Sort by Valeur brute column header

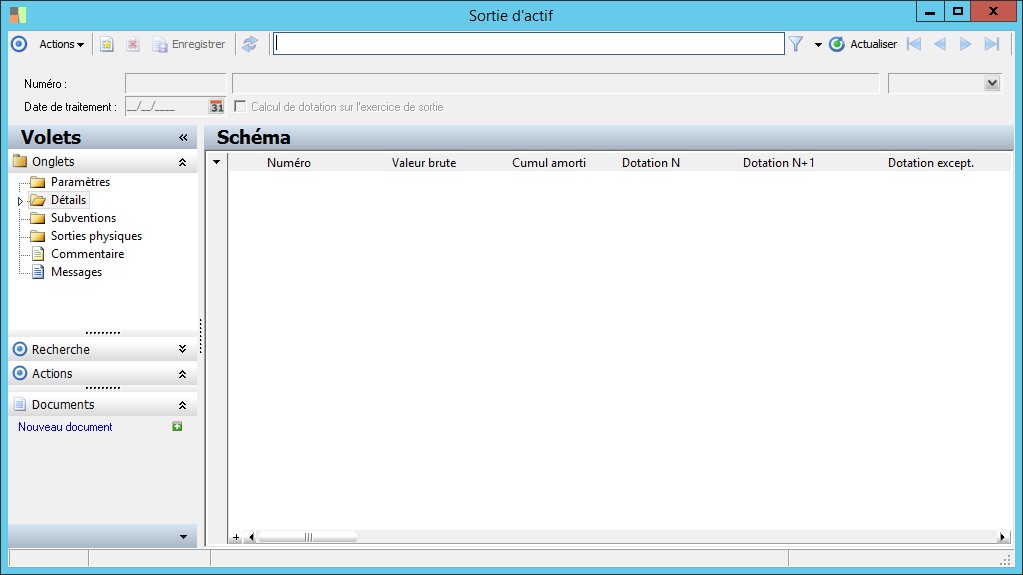[x=424, y=163]
